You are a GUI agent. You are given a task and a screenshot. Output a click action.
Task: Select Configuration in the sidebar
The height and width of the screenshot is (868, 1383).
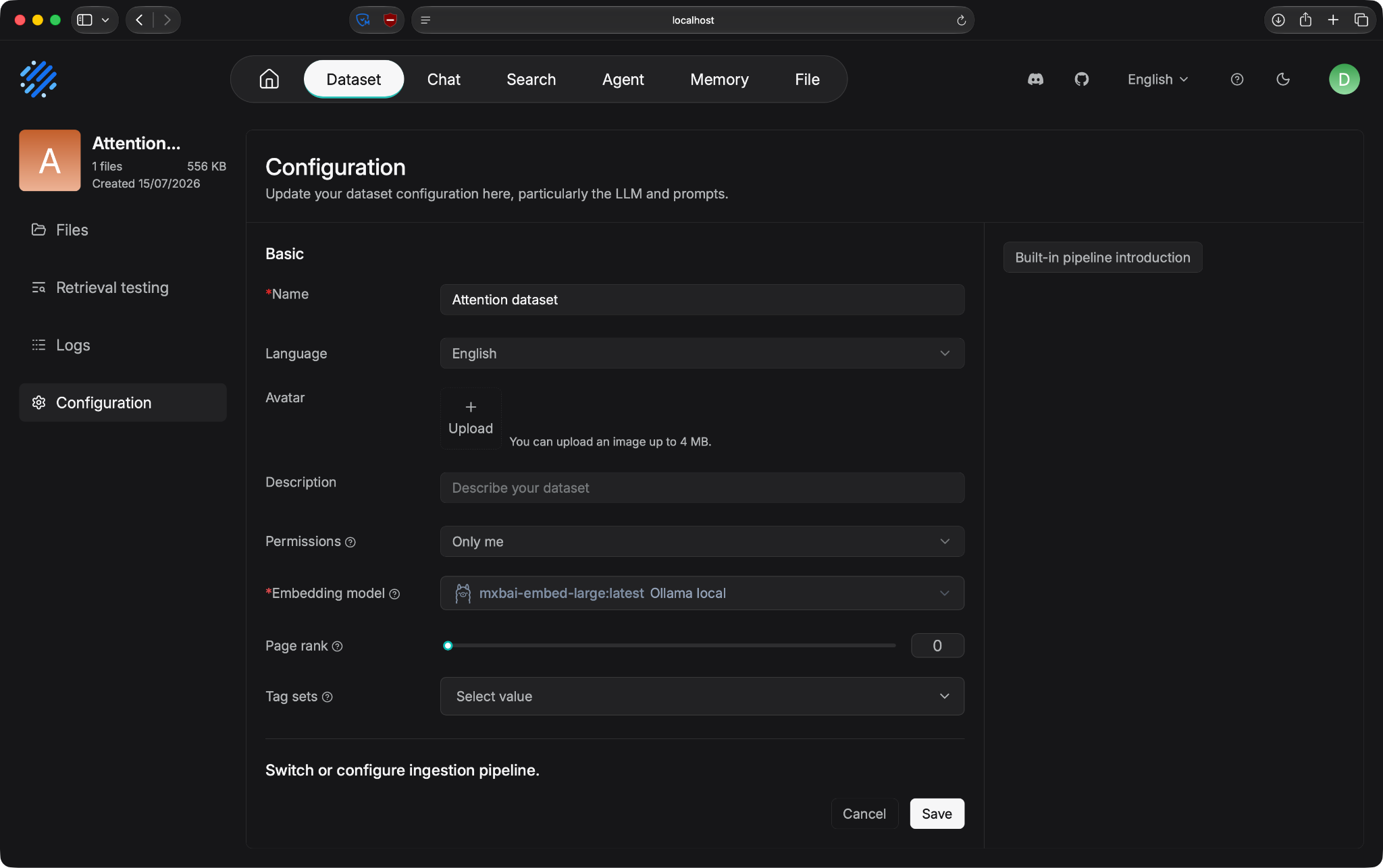click(123, 403)
